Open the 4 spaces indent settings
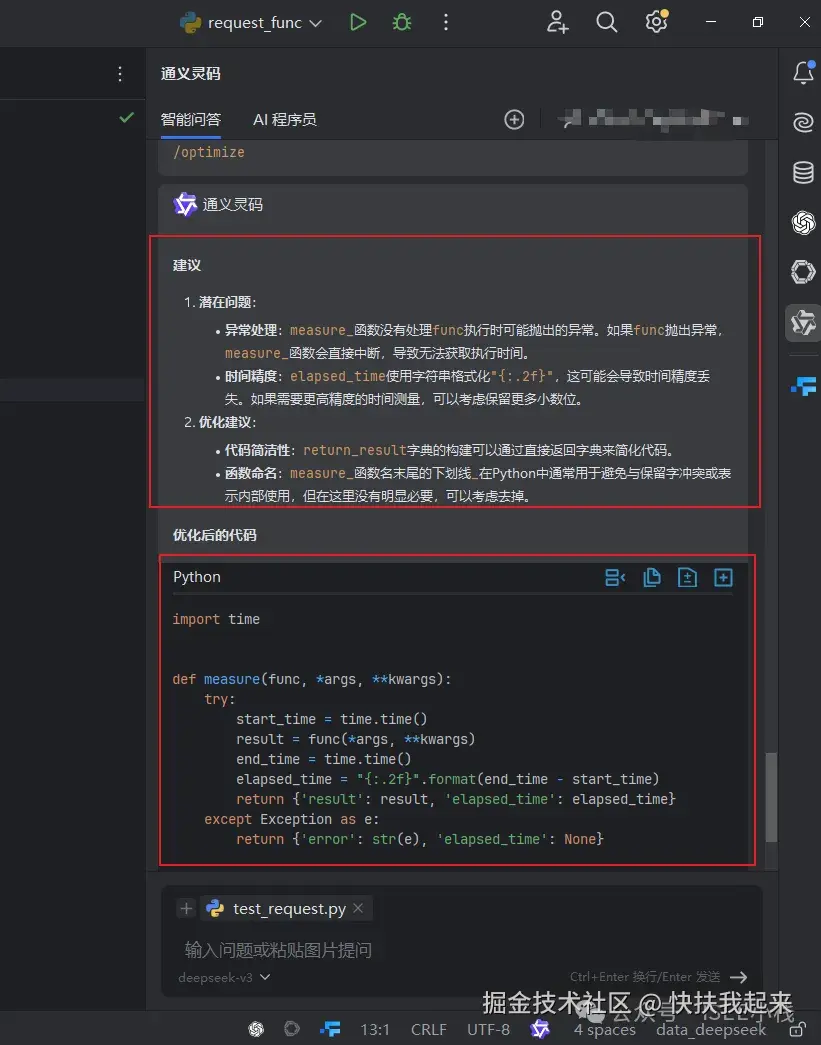 click(604, 1030)
